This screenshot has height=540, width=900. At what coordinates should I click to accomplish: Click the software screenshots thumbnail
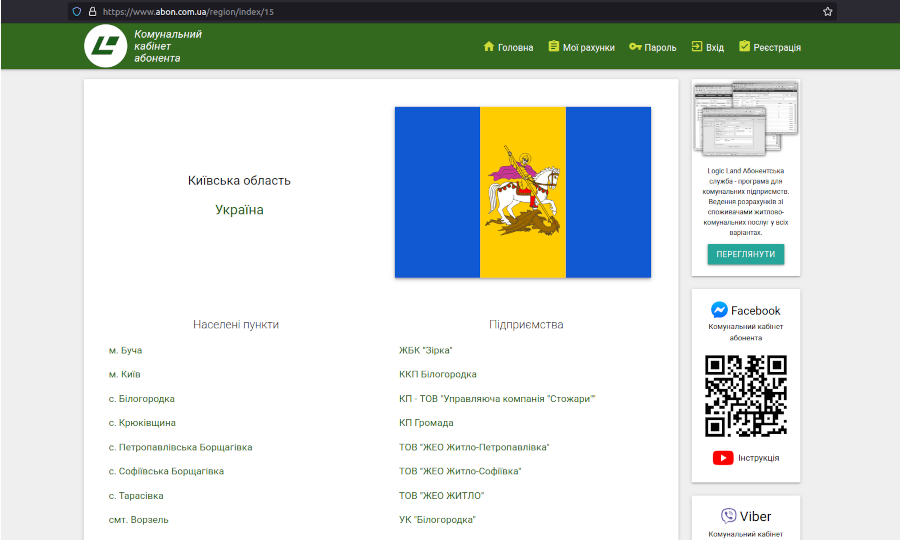(746, 119)
